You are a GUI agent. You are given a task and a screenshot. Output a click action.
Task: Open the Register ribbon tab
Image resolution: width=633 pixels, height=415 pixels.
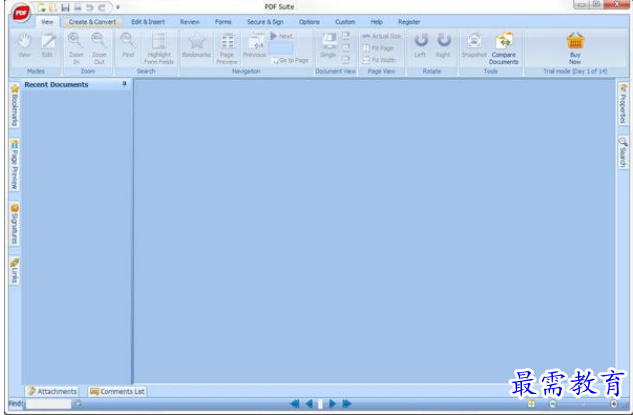click(x=409, y=22)
